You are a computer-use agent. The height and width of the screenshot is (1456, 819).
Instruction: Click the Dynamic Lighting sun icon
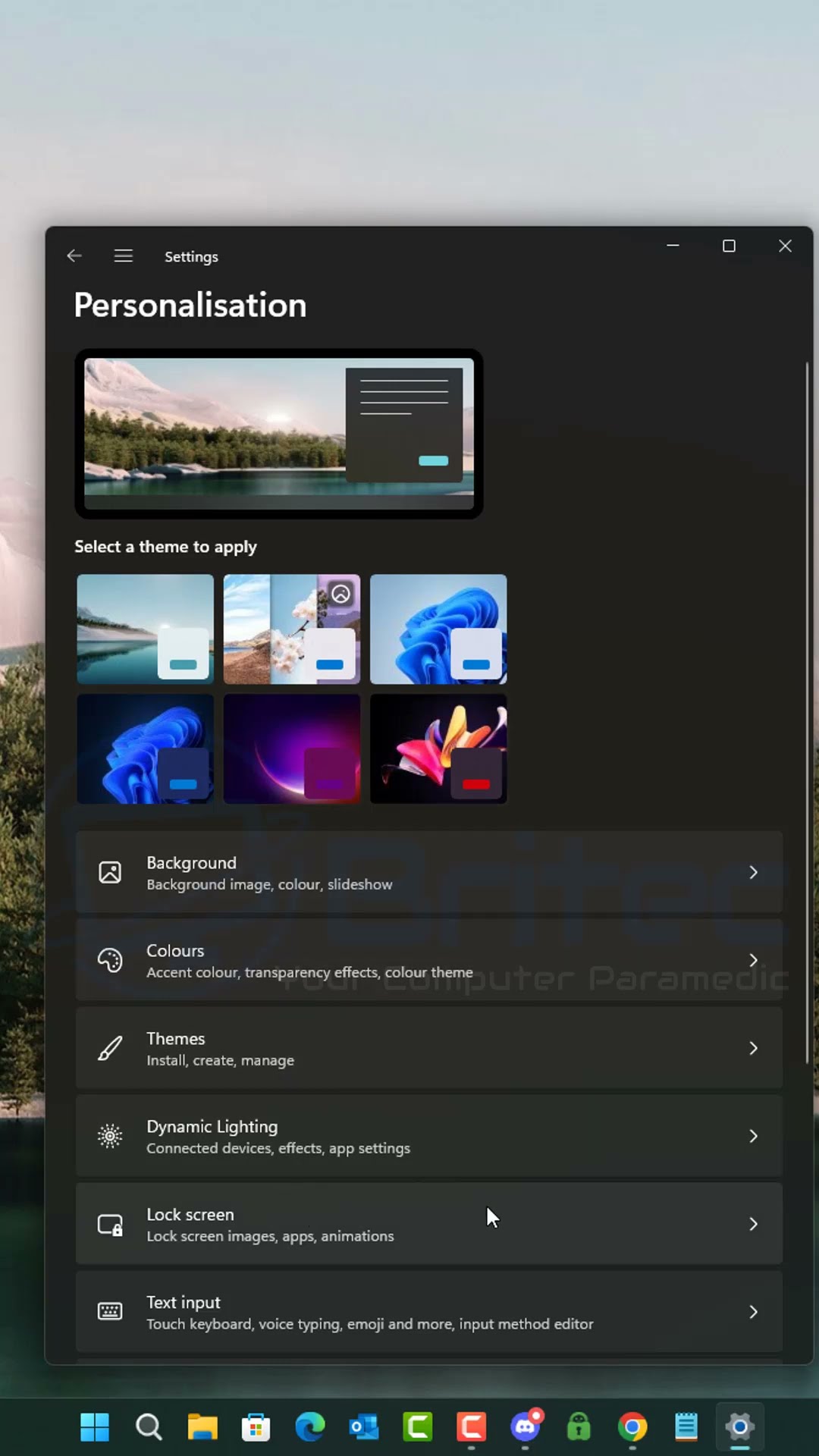[110, 1136]
